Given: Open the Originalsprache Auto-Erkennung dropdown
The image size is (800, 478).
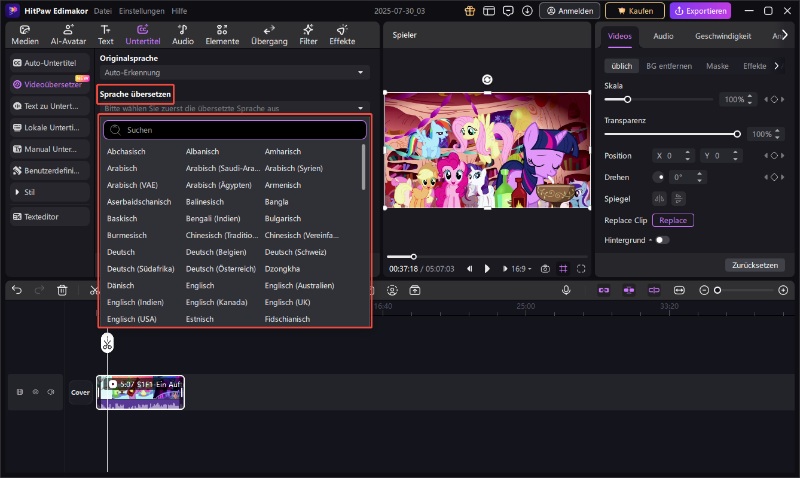Looking at the screenshot, I should click(235, 73).
